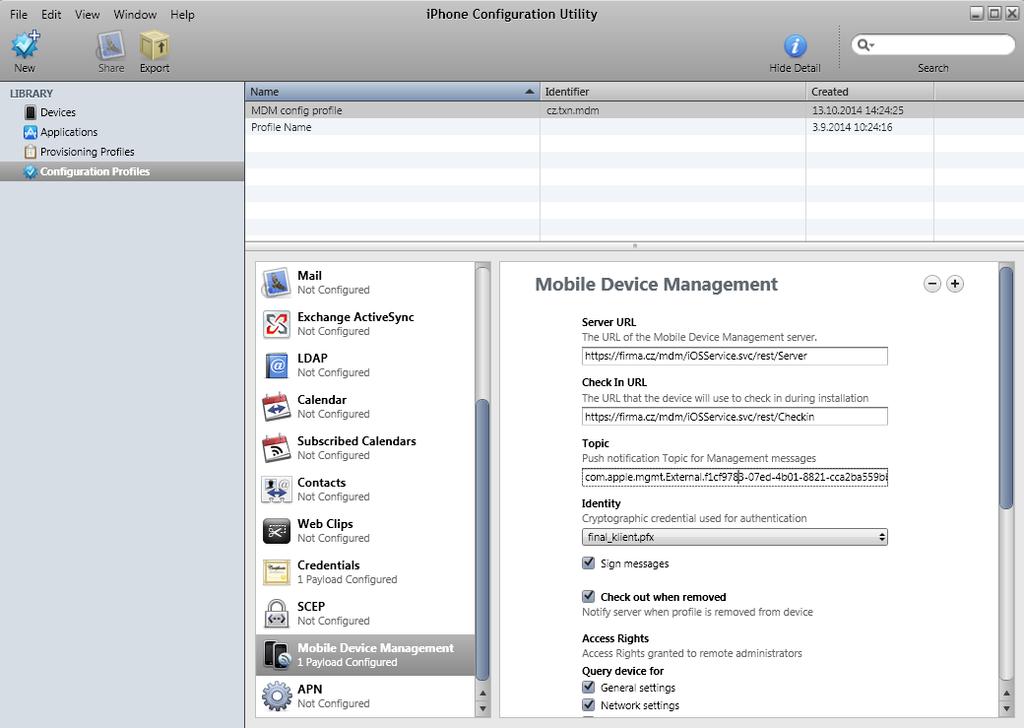Open the Mail payload icon

(276, 282)
